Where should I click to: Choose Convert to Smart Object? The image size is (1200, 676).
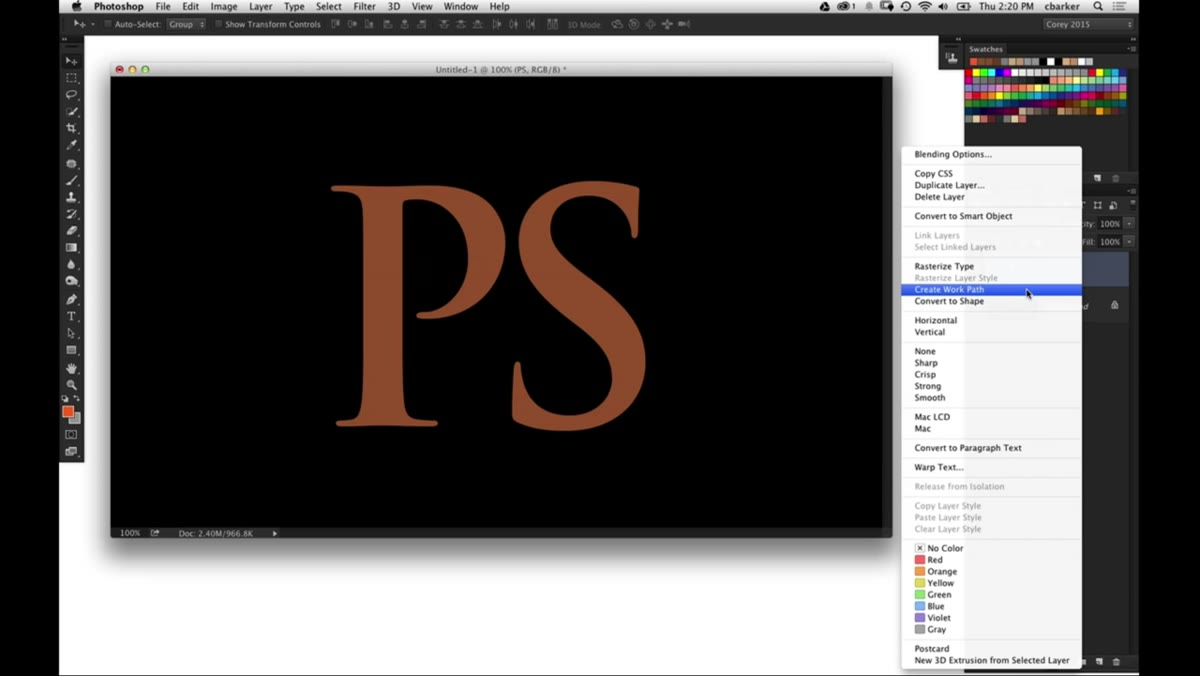(991, 216)
